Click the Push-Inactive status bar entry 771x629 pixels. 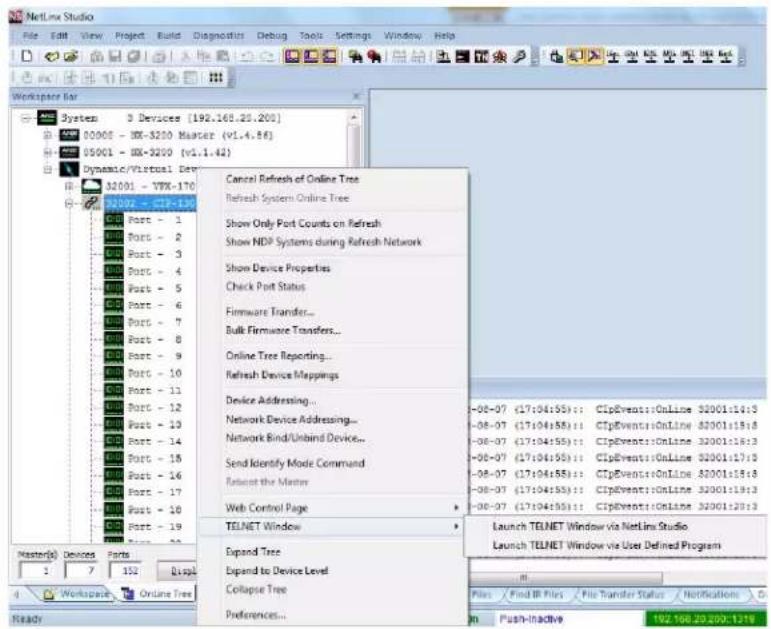[531, 619]
